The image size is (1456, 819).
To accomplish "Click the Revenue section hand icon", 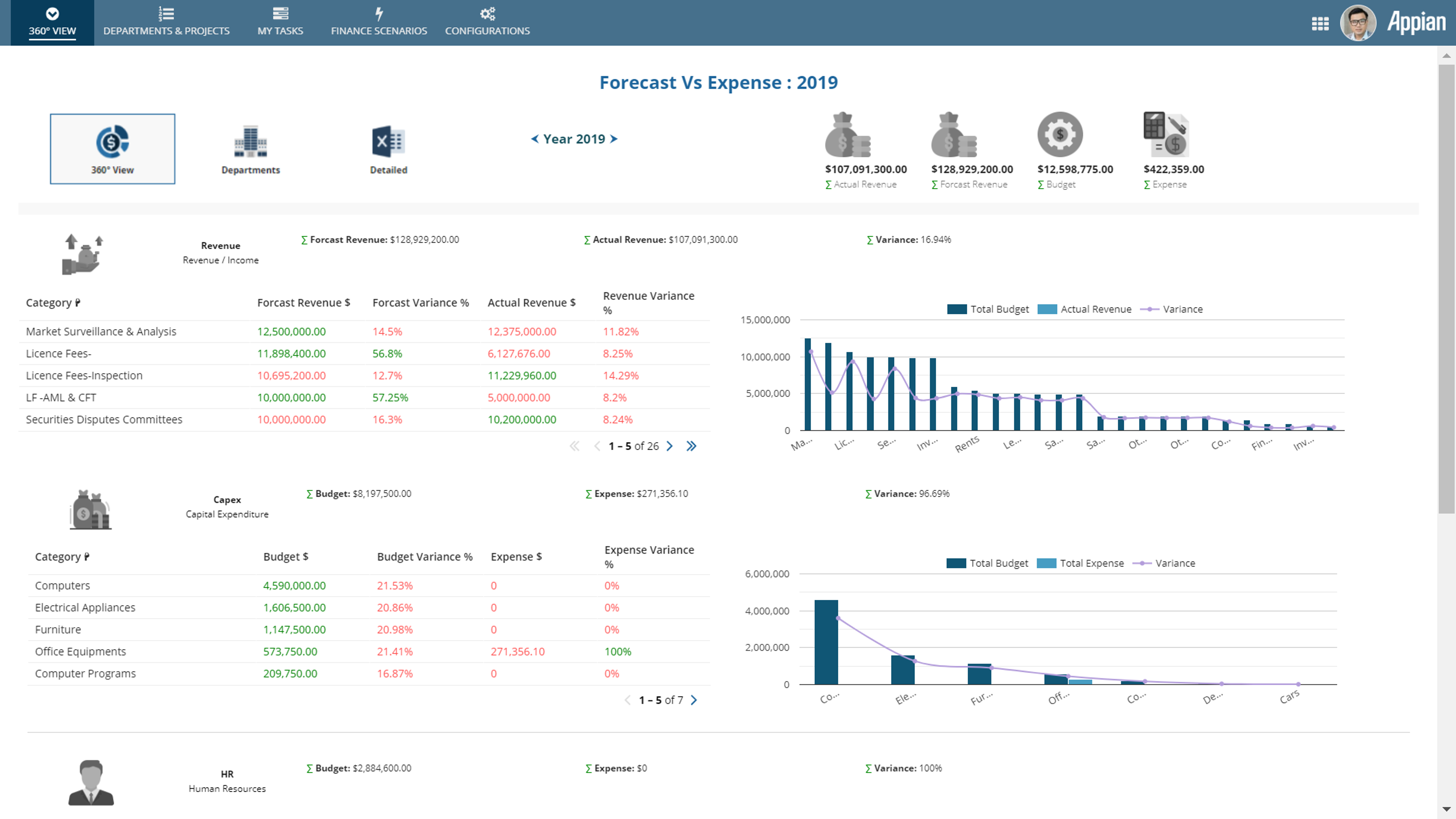I will click(x=83, y=254).
